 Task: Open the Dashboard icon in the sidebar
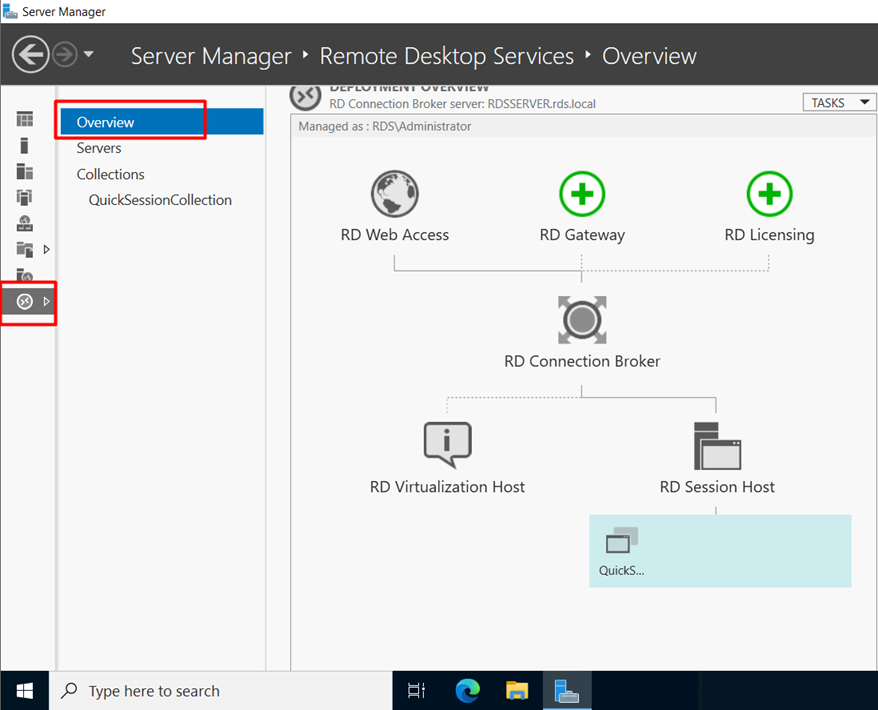25,119
